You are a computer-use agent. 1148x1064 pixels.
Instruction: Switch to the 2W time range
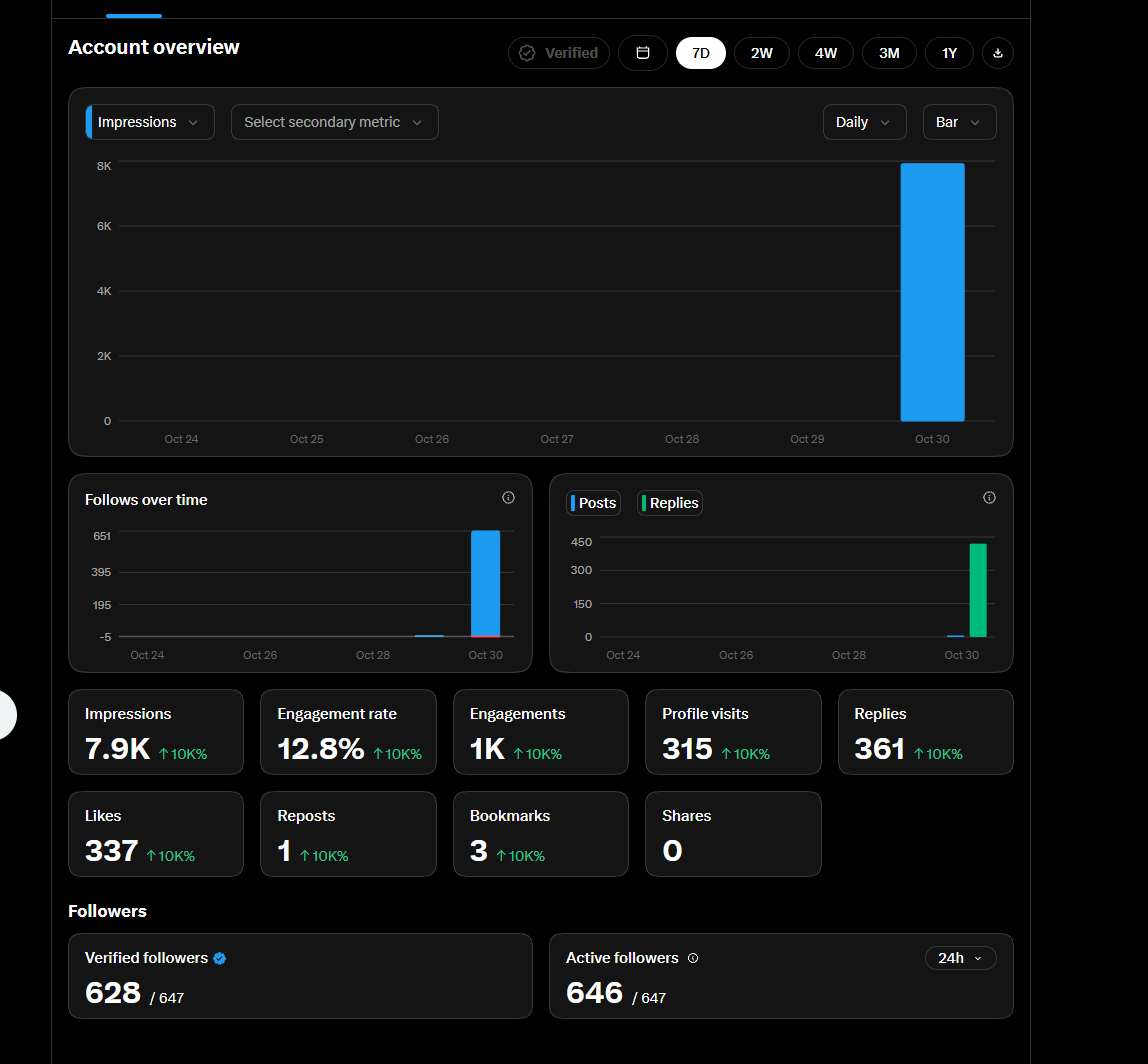point(761,53)
